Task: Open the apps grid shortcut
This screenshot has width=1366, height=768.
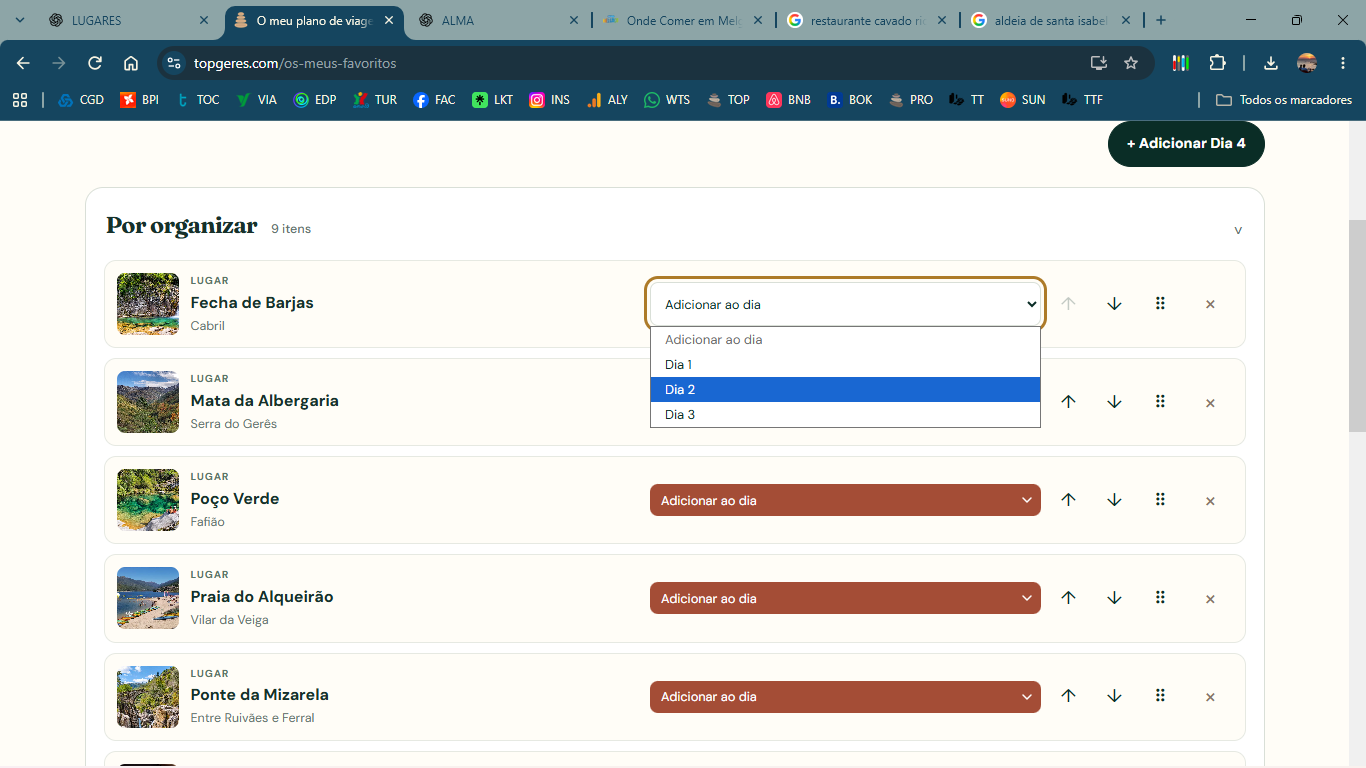Action: tap(20, 100)
